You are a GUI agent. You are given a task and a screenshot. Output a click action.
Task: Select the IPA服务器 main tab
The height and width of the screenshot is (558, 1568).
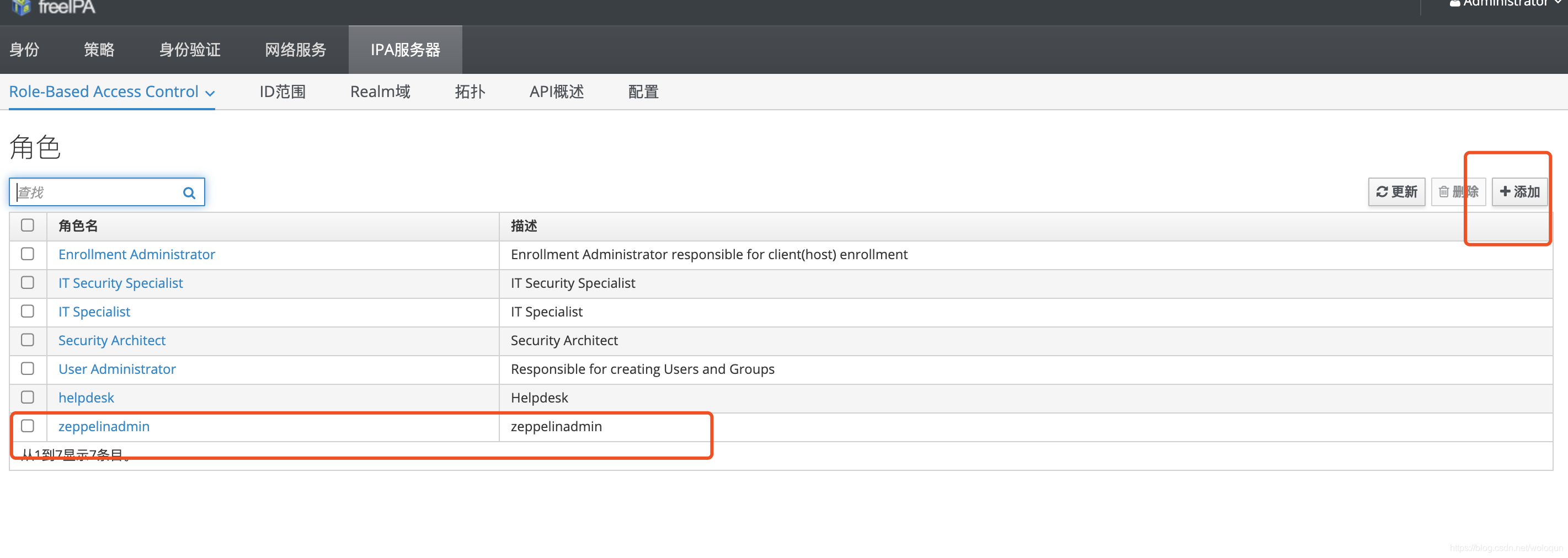(406, 50)
